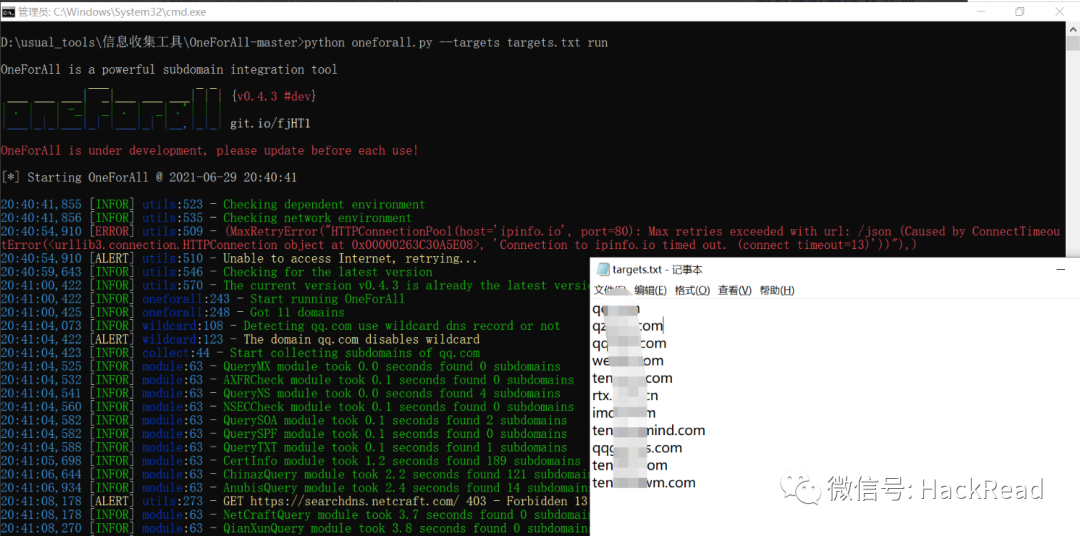Open the 查看(V) menu in Notepad
Viewport: 1080px width, 536px height.
tap(734, 291)
